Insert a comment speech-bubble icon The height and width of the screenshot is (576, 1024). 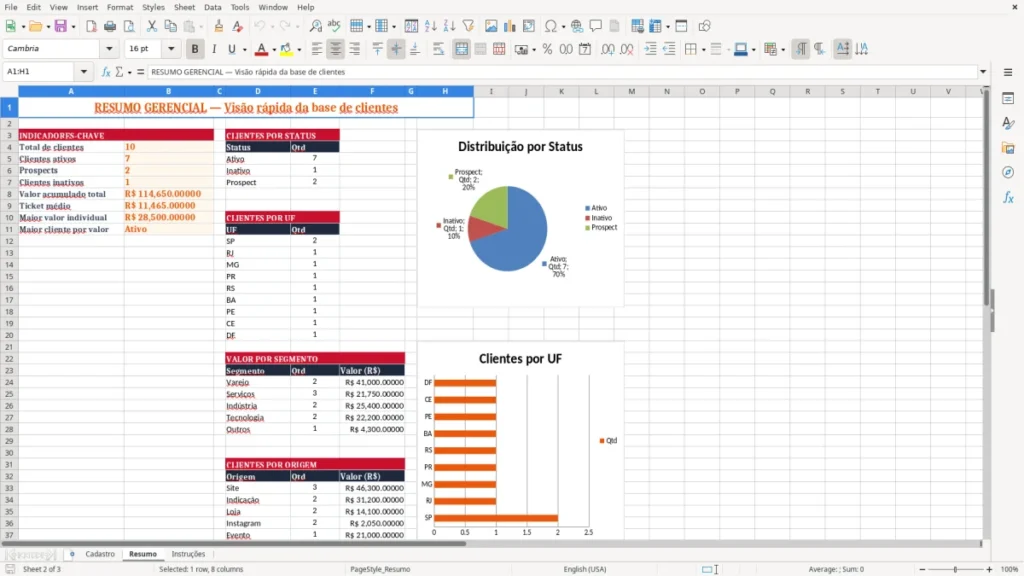coord(596,26)
